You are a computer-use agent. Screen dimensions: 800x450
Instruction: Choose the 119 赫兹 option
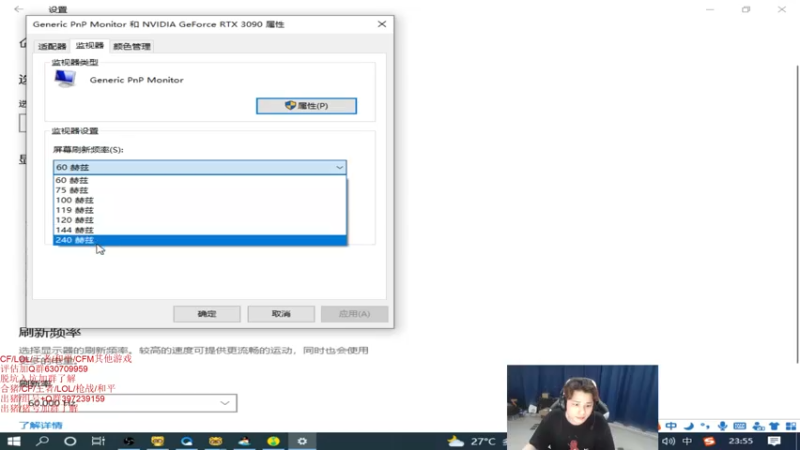[199, 210]
